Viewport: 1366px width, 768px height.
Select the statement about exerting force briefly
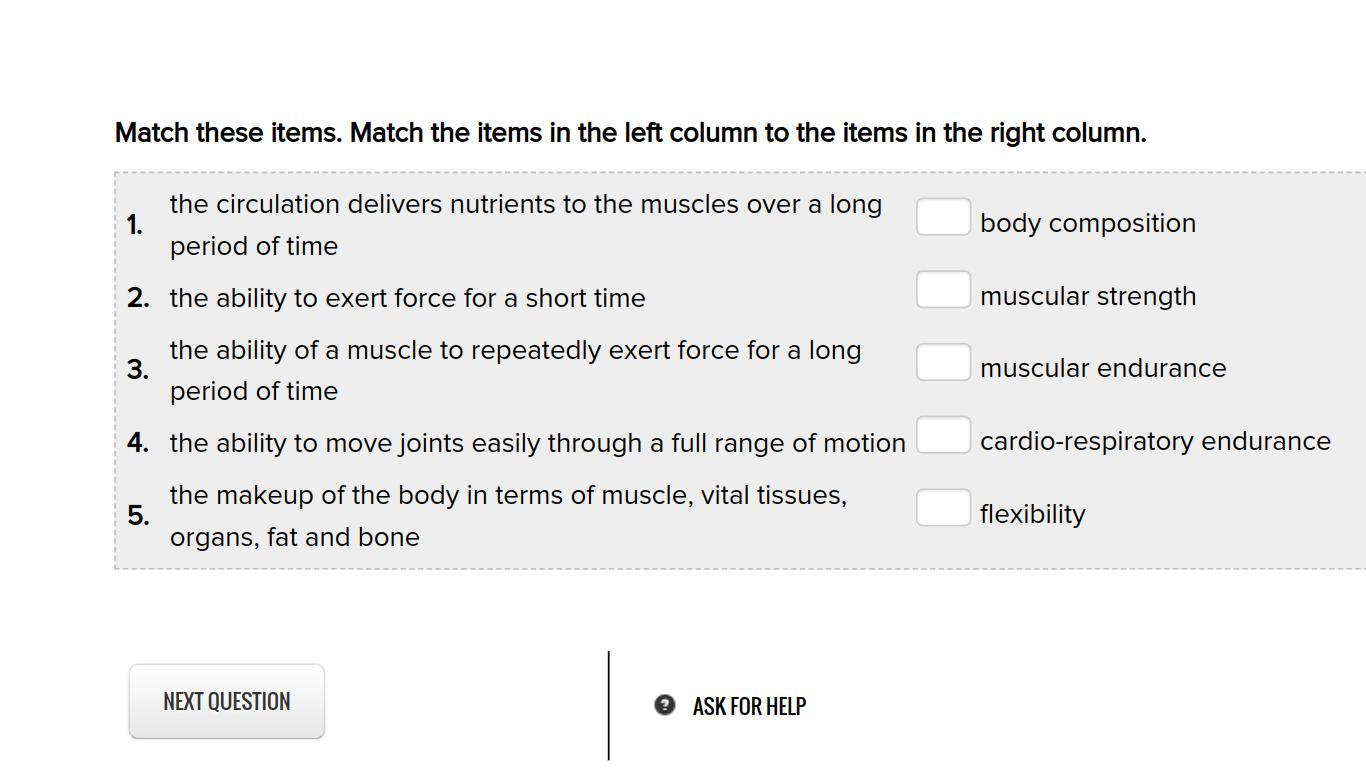tap(407, 298)
